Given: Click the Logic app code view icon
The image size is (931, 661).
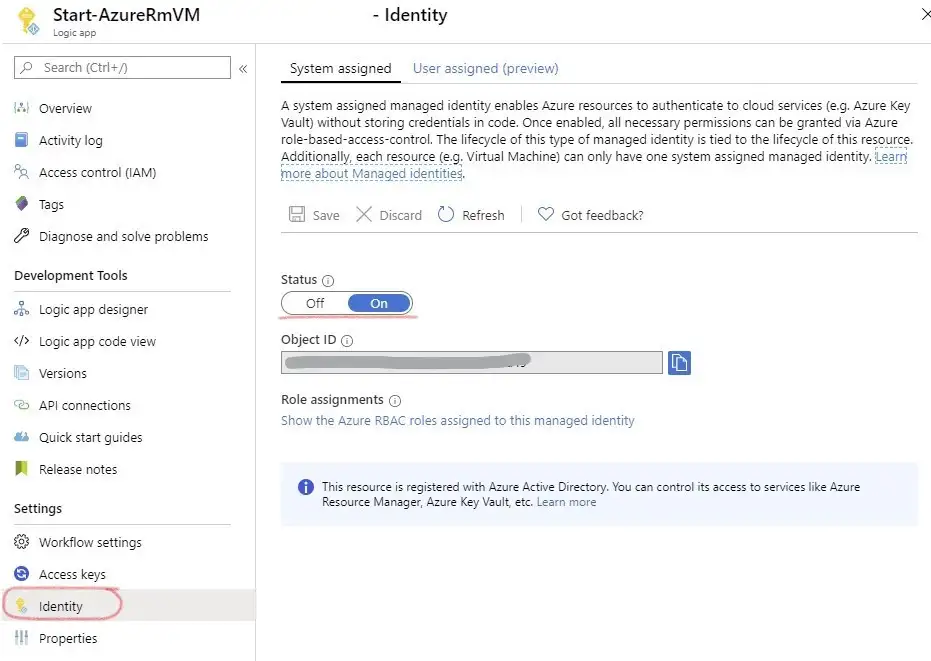Looking at the screenshot, I should [x=21, y=340].
